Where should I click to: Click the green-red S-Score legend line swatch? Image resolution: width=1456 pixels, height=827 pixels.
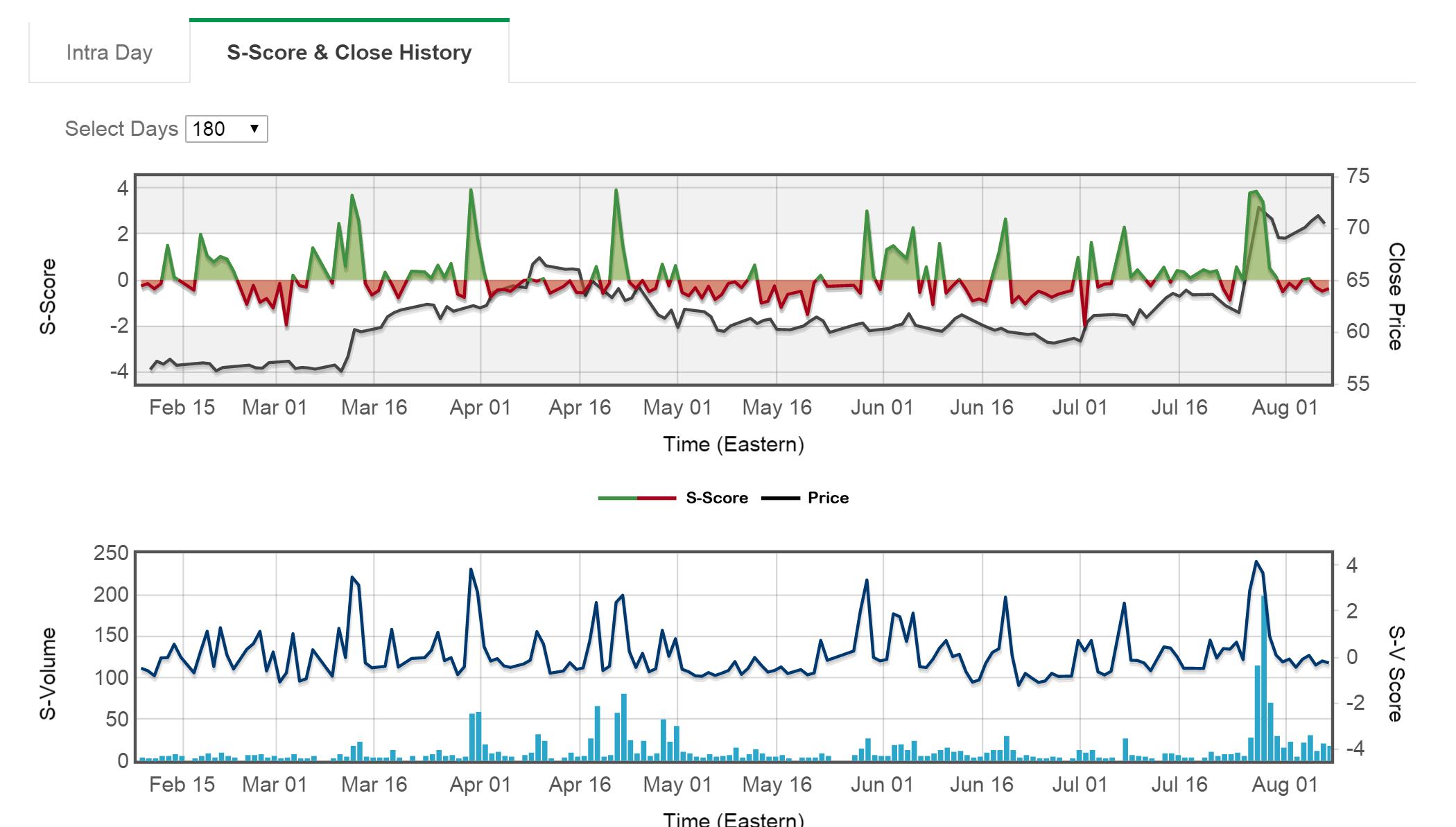(x=637, y=498)
